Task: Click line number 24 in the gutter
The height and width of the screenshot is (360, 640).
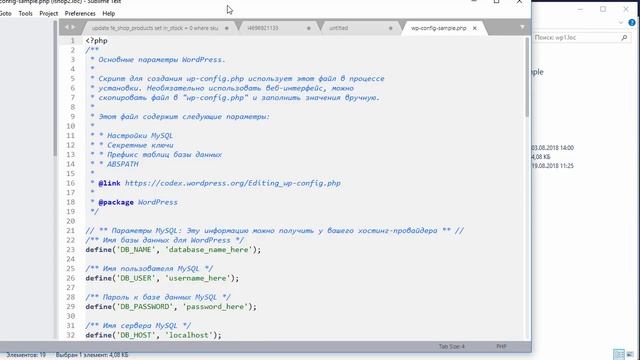Action: click(71, 259)
